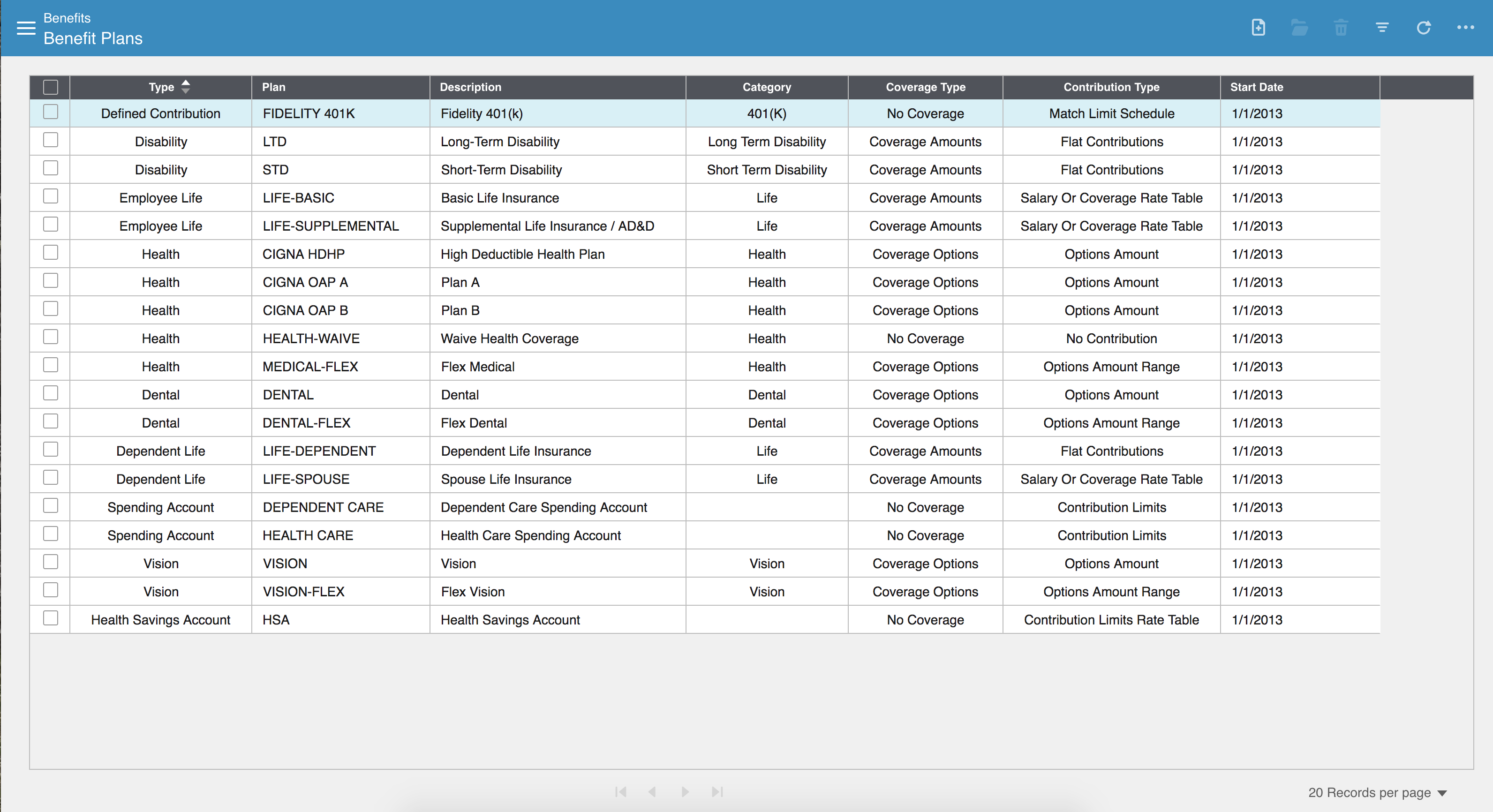This screenshot has width=1493, height=812.
Task: Select the checkbox for the HSA row
Action: (51, 618)
